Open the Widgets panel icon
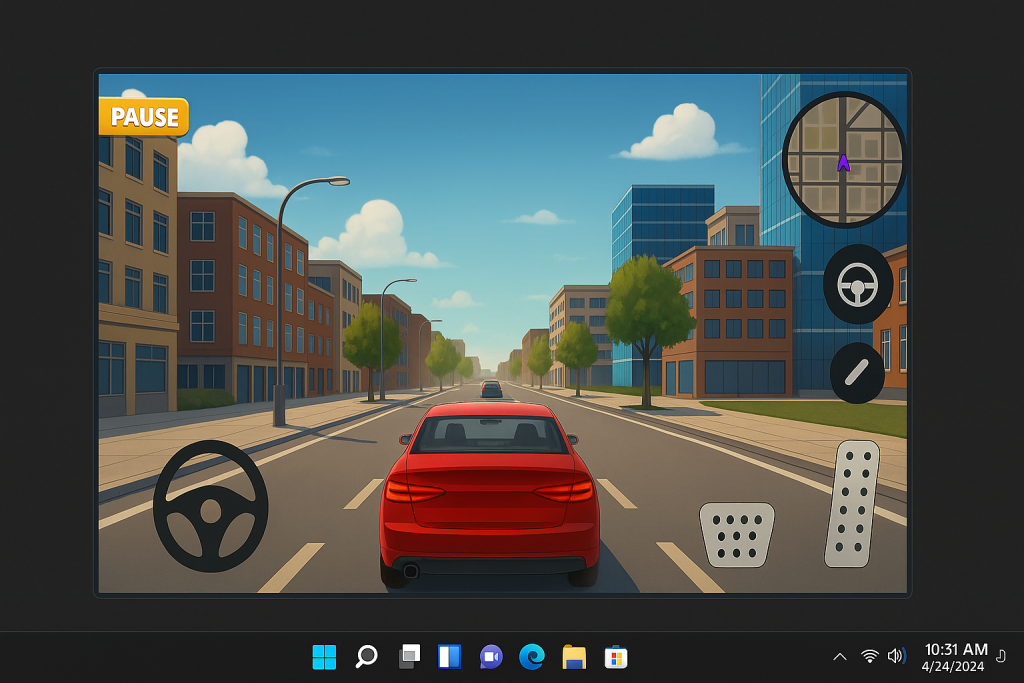This screenshot has width=1024, height=683. 450,657
